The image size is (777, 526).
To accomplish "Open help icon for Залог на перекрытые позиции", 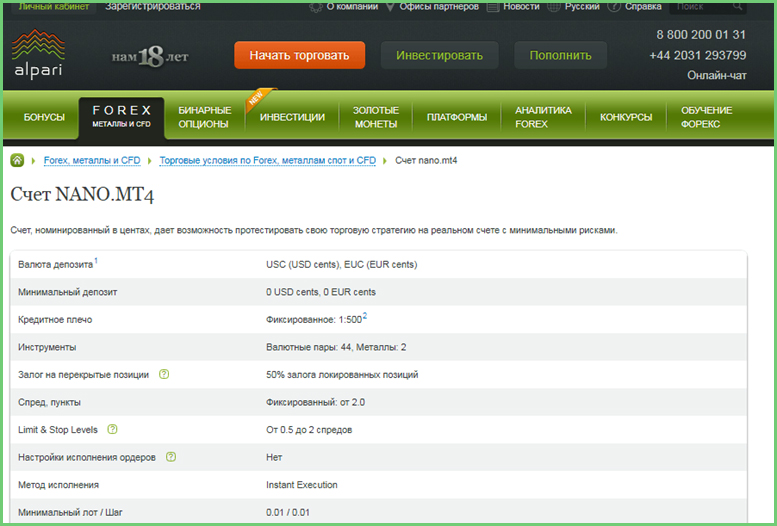I will coord(164,375).
